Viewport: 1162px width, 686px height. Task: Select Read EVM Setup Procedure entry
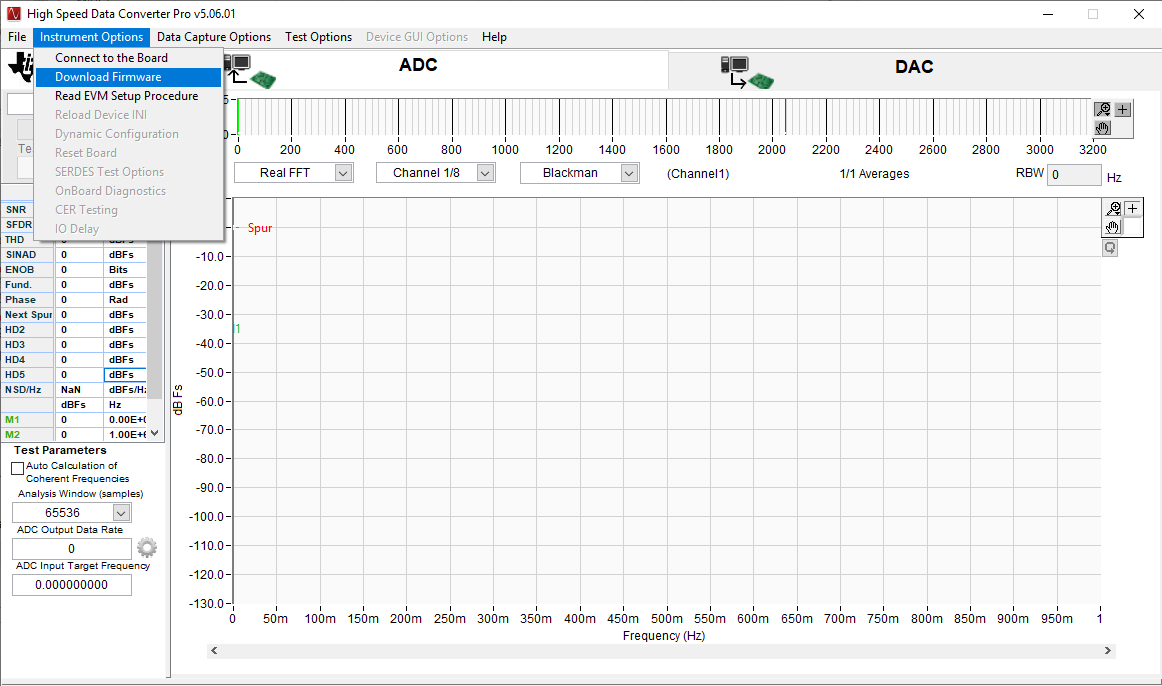[x=128, y=96]
